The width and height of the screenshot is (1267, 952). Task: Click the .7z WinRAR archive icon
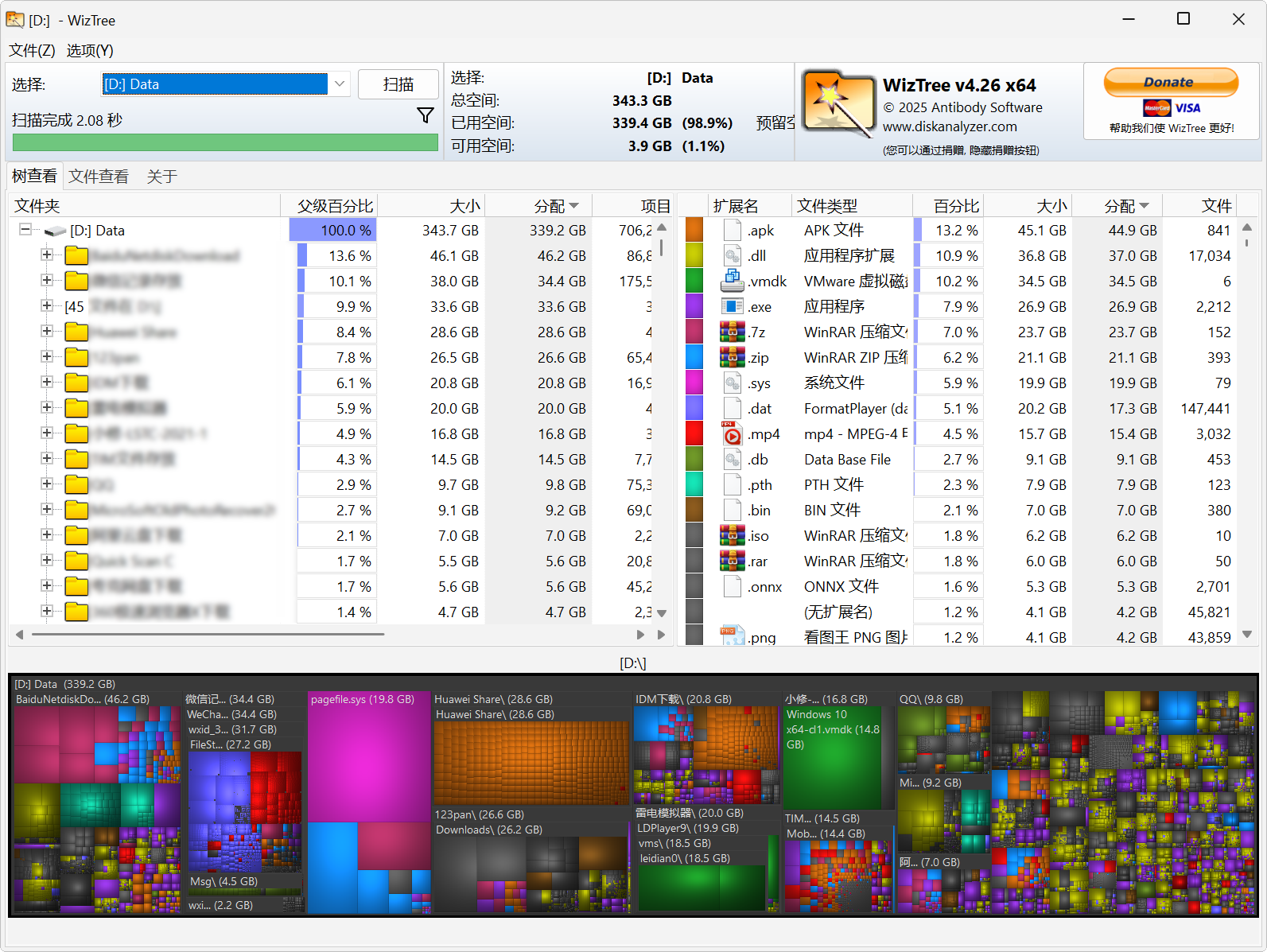click(x=733, y=332)
